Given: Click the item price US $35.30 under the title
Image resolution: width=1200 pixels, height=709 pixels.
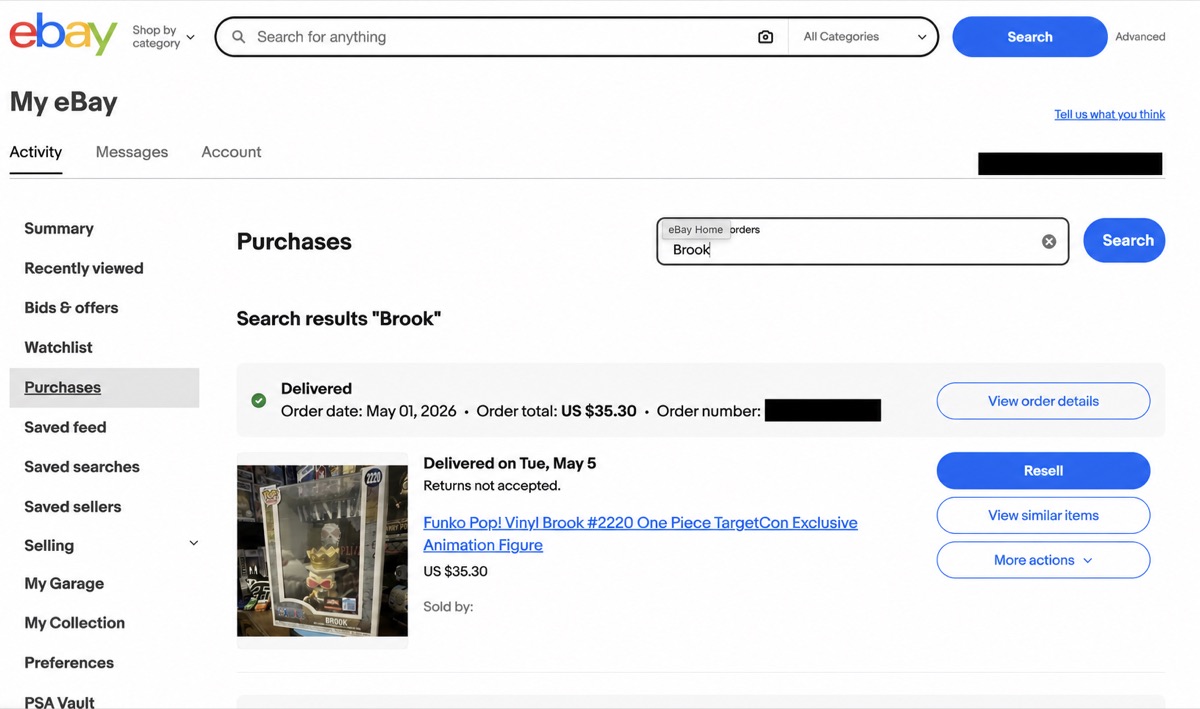Looking at the screenshot, I should pos(455,572).
